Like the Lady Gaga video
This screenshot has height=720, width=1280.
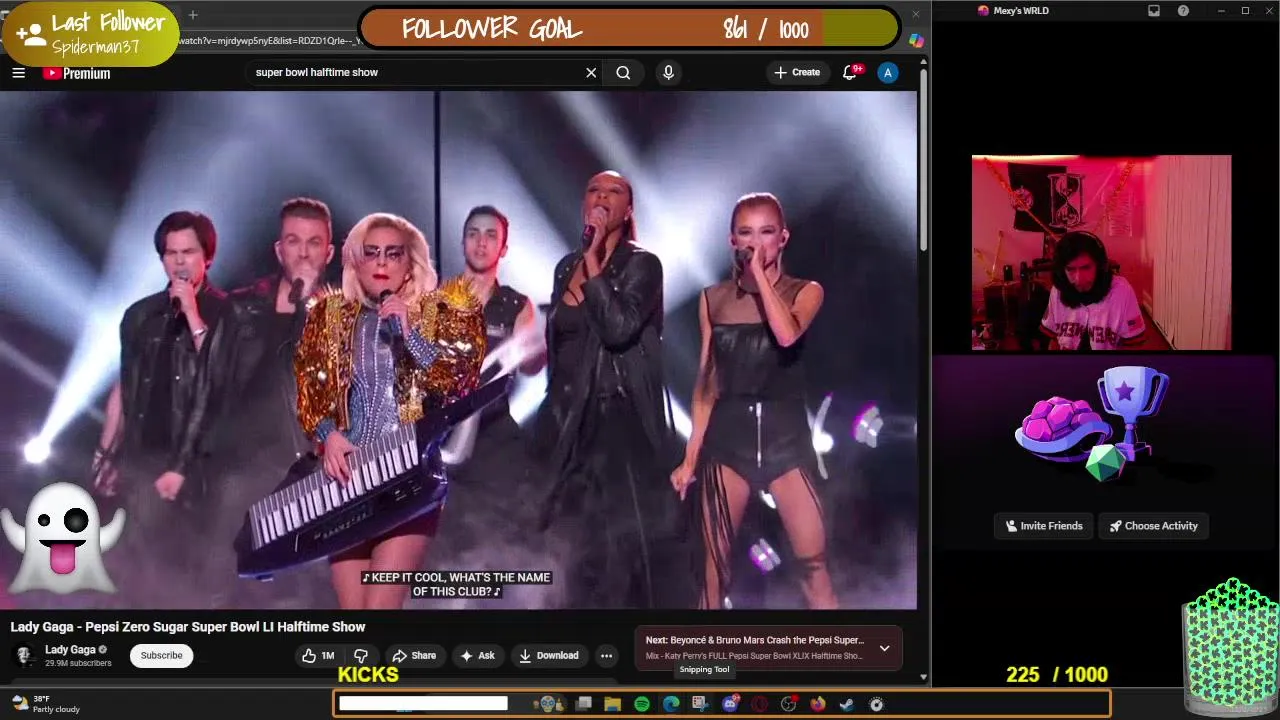click(318, 656)
